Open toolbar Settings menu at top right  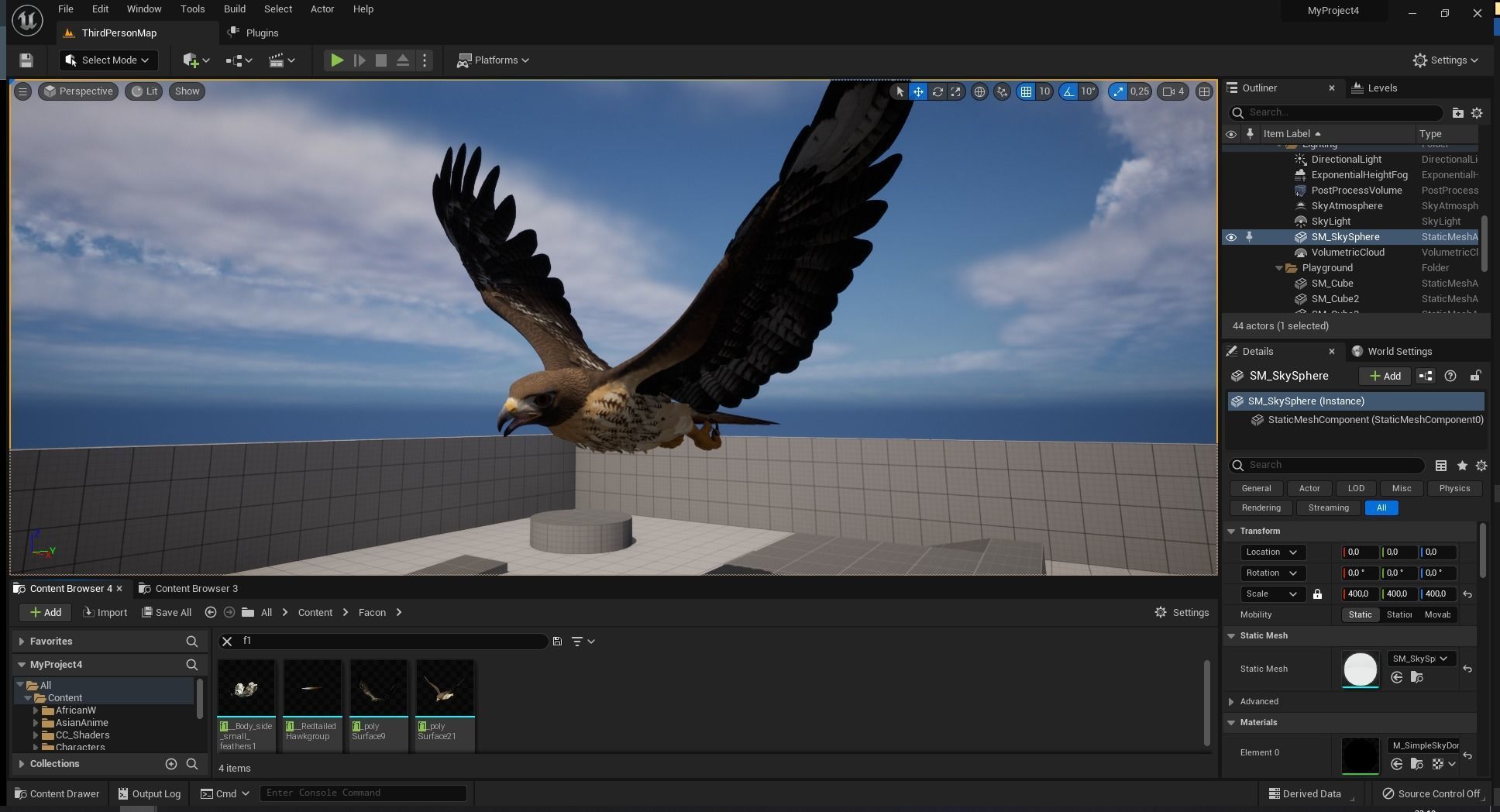[x=1445, y=60]
